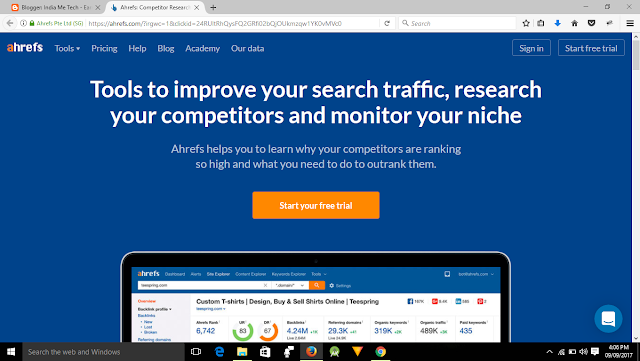Open the Tools dropdown menu
Viewport: 640px width, 361px height.
pyautogui.click(x=67, y=49)
